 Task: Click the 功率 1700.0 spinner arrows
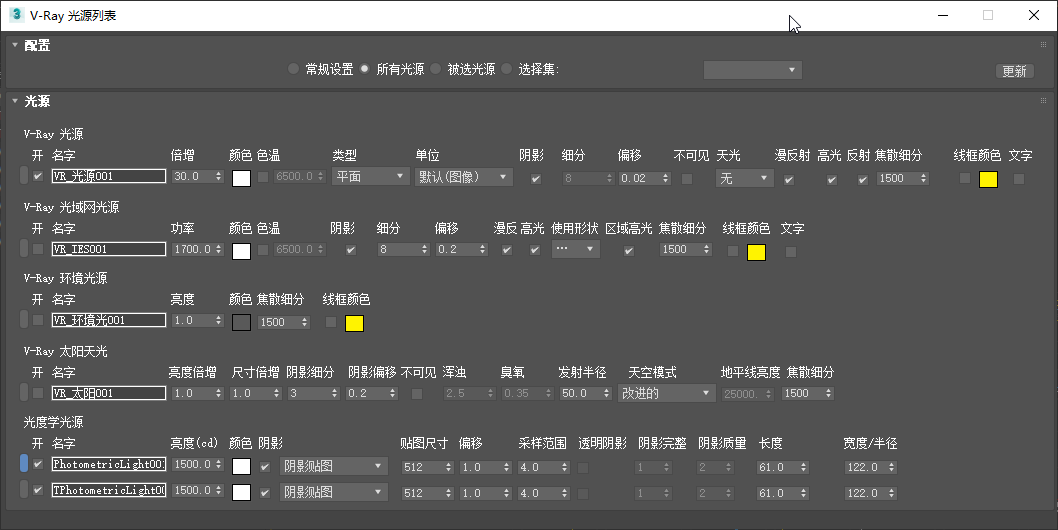click(218, 249)
